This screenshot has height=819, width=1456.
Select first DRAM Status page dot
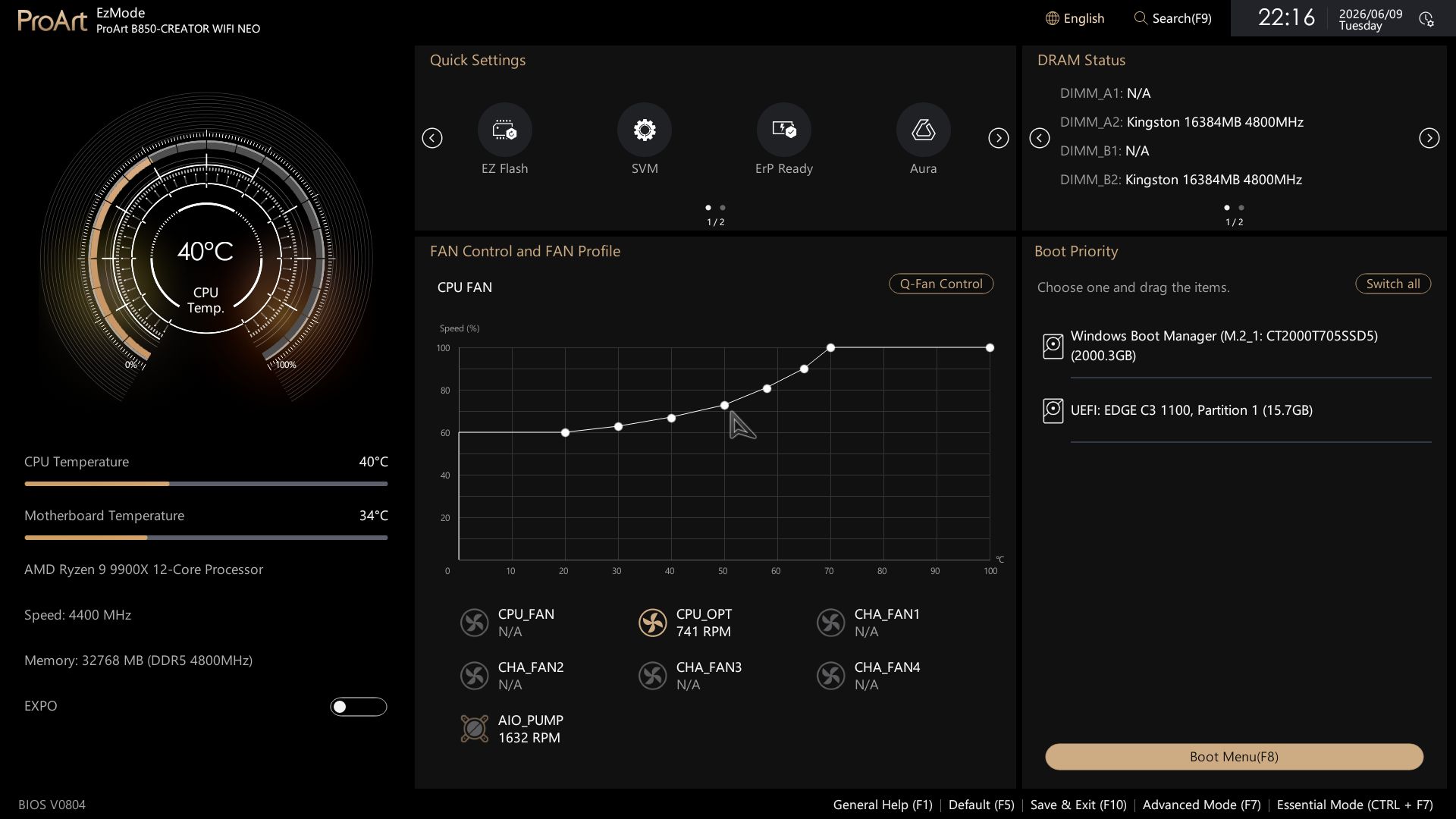point(1227,208)
